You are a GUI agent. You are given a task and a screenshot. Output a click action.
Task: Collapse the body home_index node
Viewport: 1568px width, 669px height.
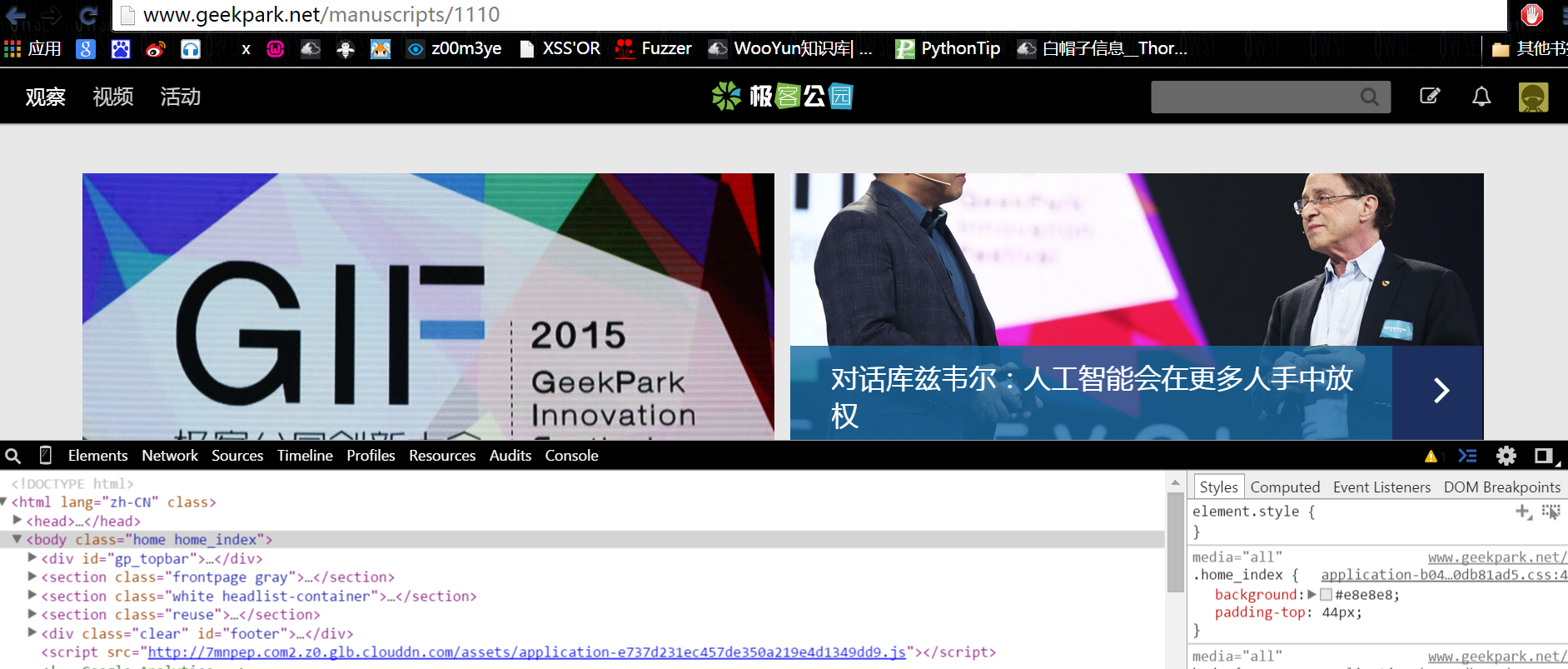point(17,539)
